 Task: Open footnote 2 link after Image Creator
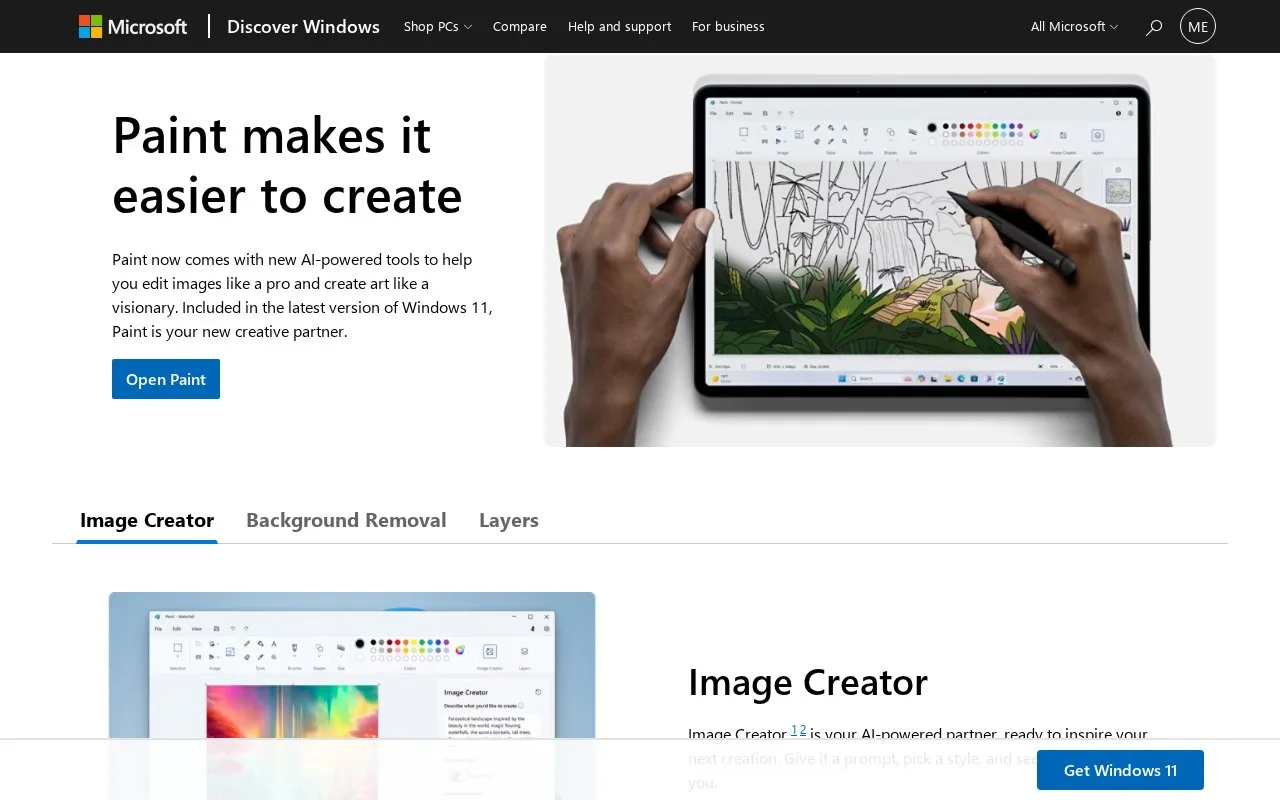pyautogui.click(x=803, y=730)
